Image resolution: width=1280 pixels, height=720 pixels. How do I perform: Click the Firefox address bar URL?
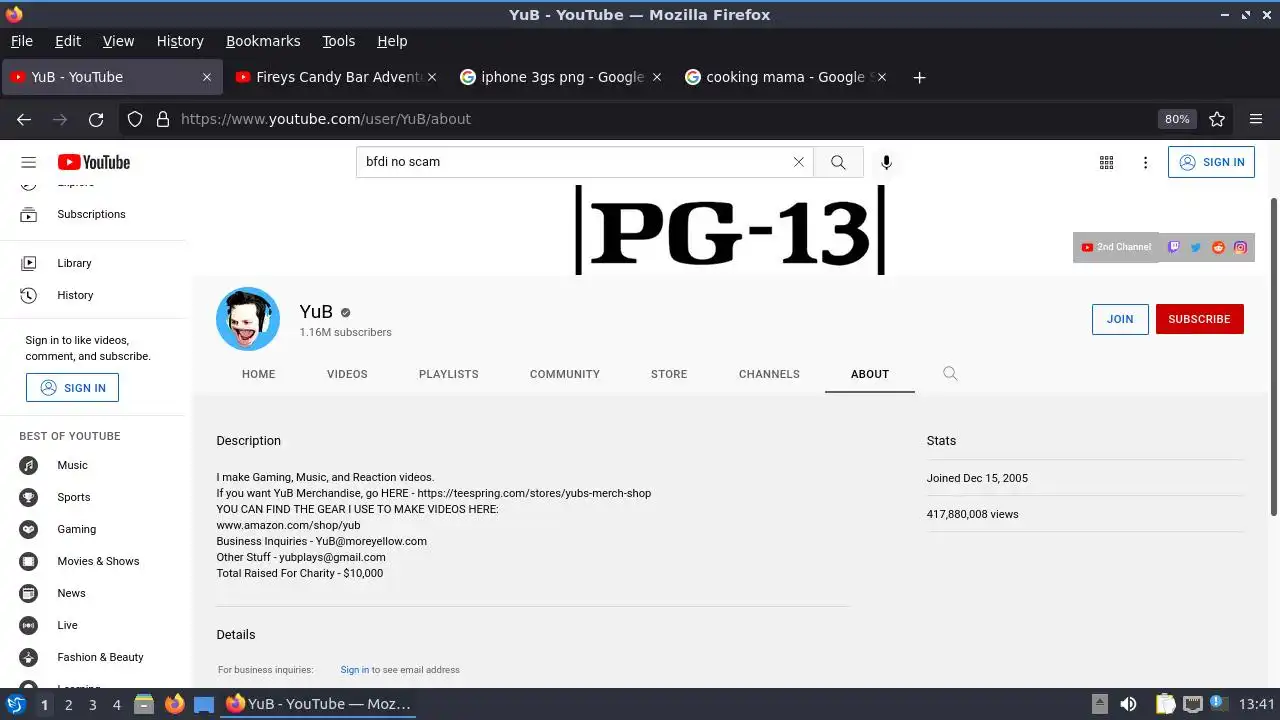click(325, 119)
